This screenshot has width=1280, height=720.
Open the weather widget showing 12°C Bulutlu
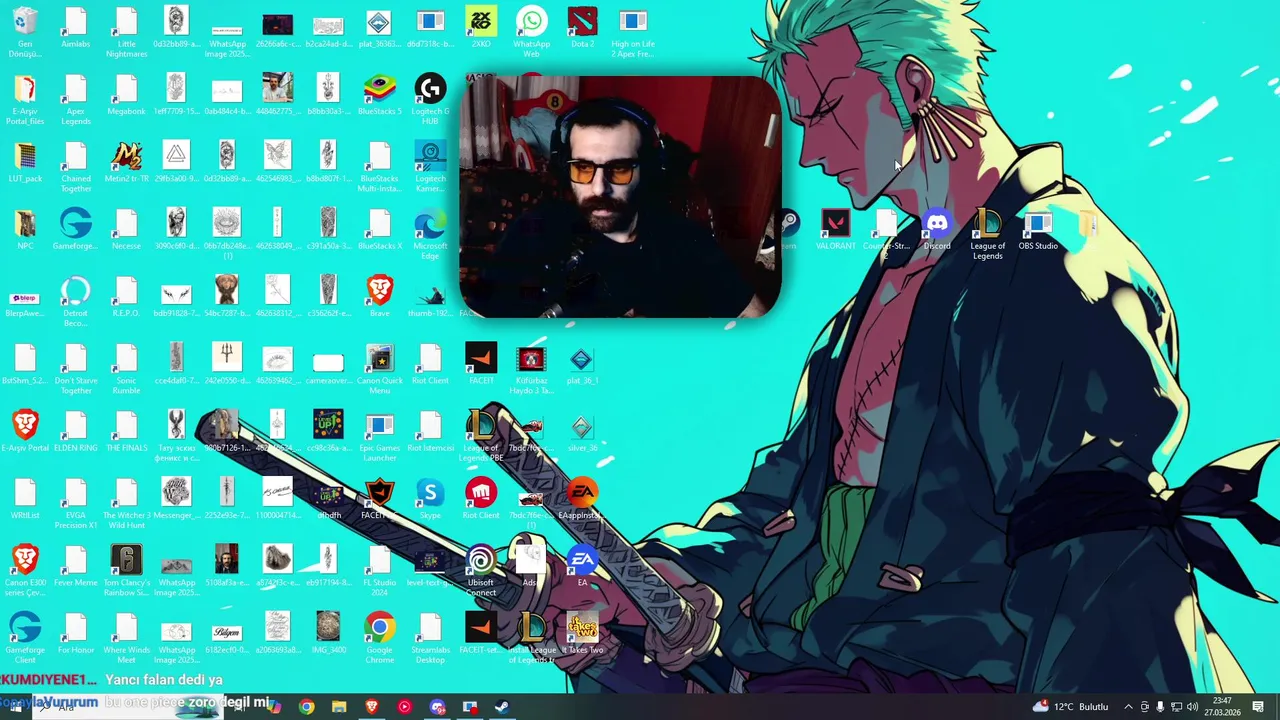coord(1072,707)
